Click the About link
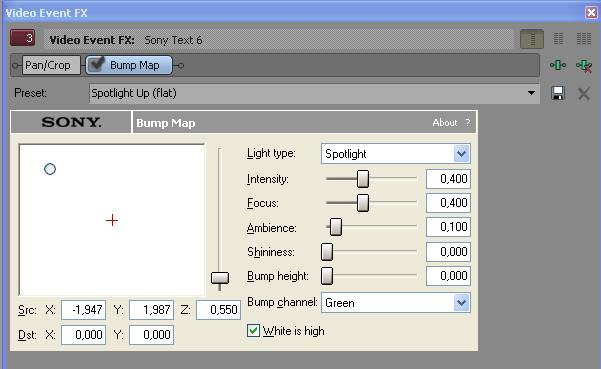The width and height of the screenshot is (601, 369). pos(445,123)
